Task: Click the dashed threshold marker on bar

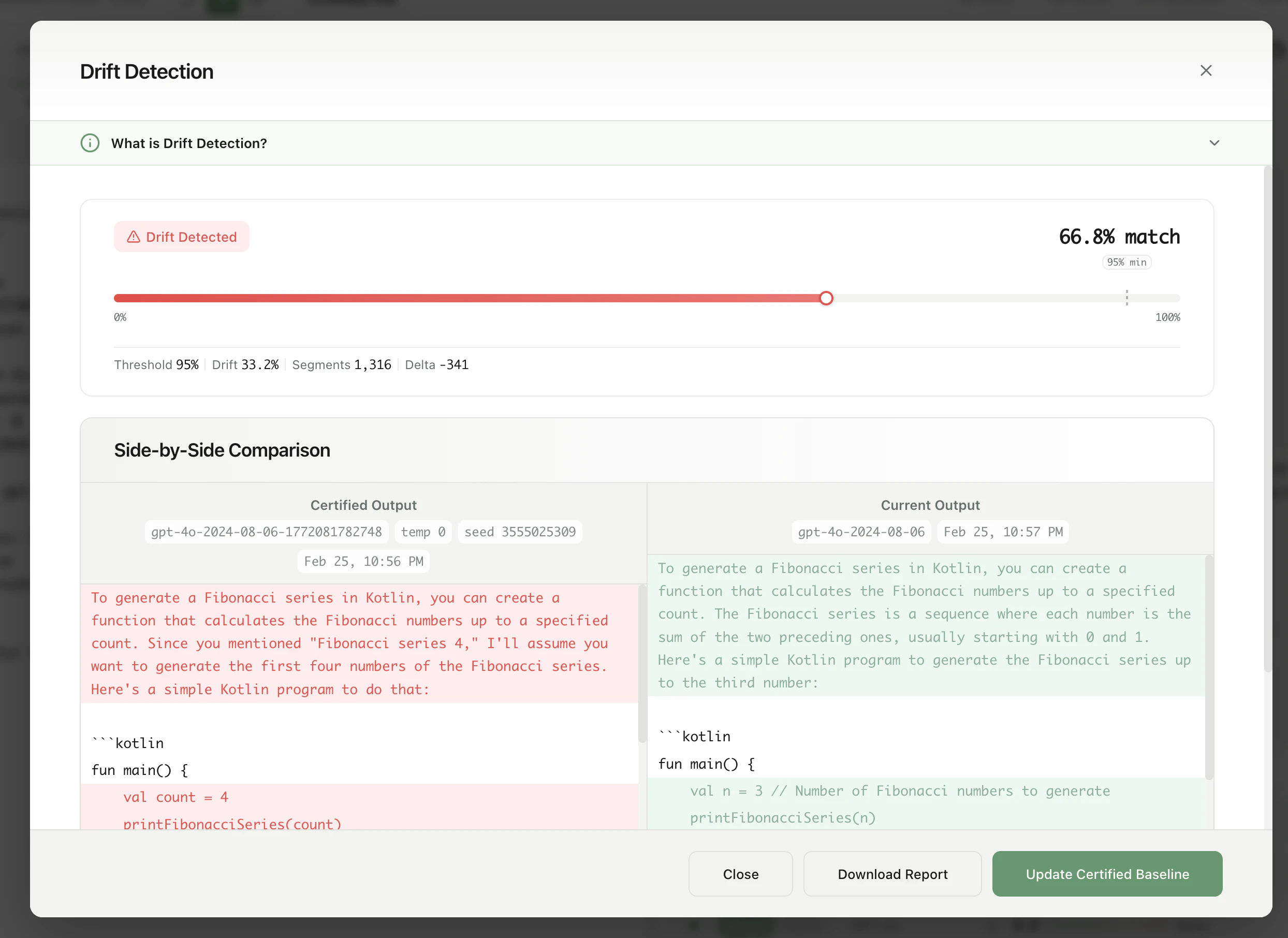Action: (x=1126, y=298)
